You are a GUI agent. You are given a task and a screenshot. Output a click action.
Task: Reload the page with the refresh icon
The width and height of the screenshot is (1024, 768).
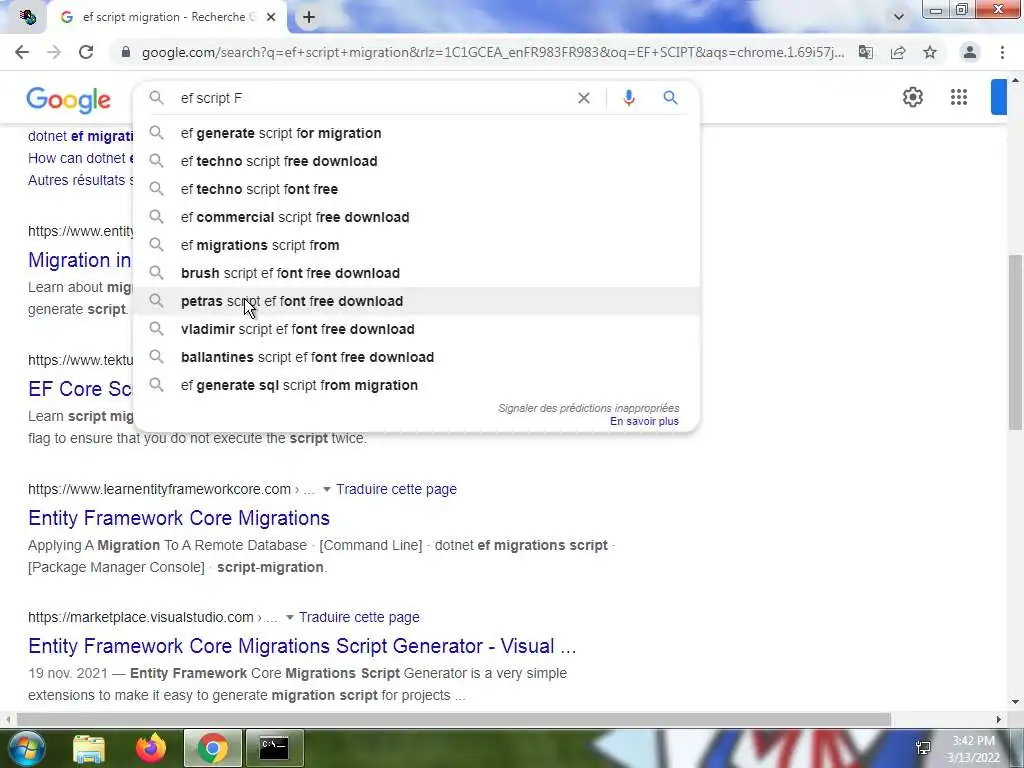[x=86, y=52]
